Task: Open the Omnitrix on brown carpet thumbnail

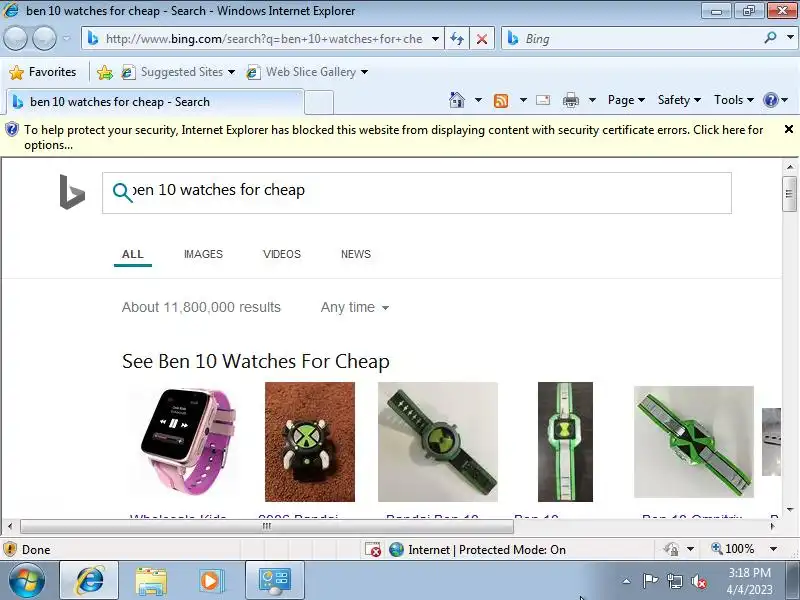Action: pos(310,442)
